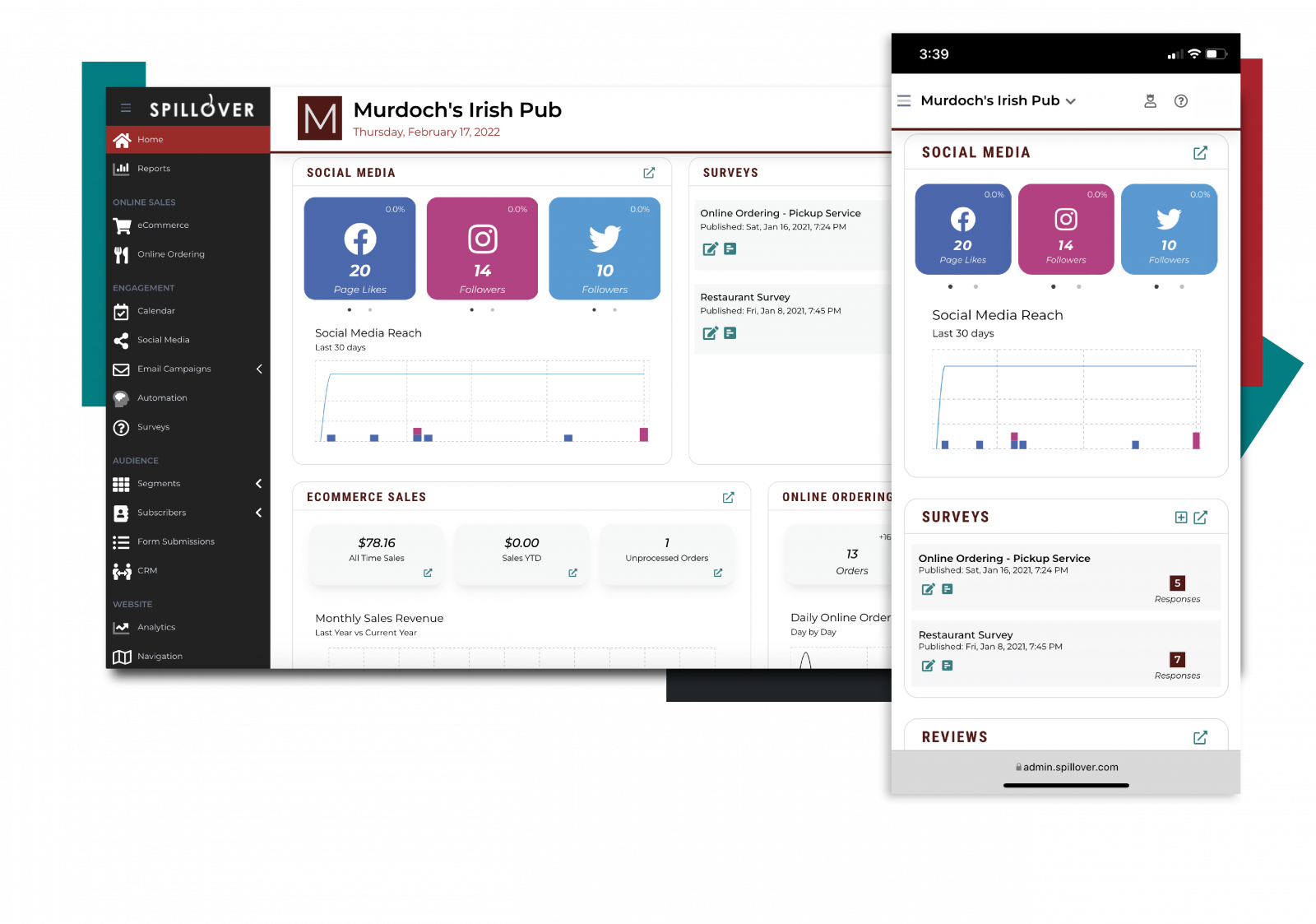The image size is (1316, 924).
Task: Click the hamburger menu icon beside Spillover logo
Action: 126,108
